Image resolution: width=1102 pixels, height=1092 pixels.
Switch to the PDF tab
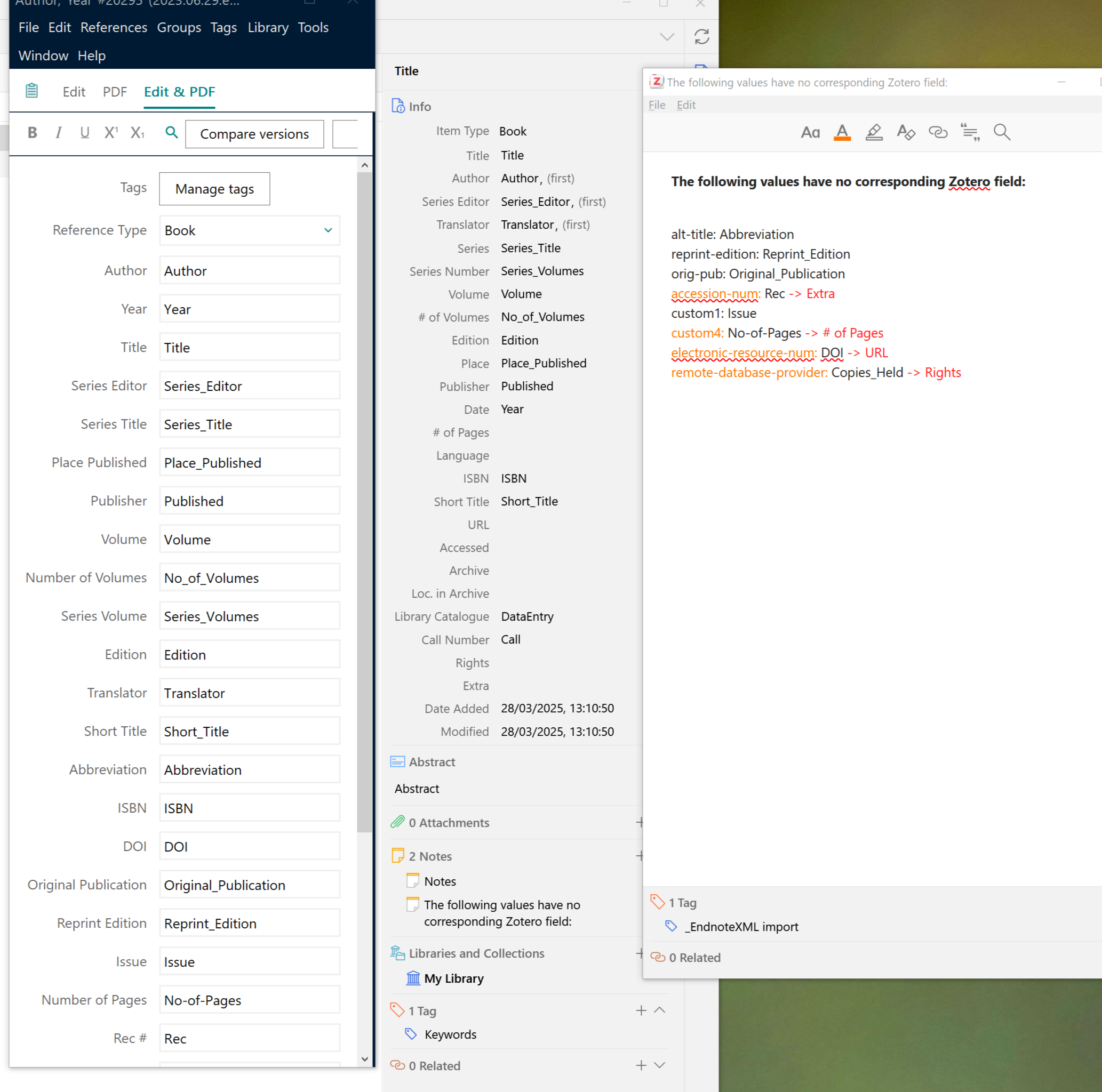[115, 92]
